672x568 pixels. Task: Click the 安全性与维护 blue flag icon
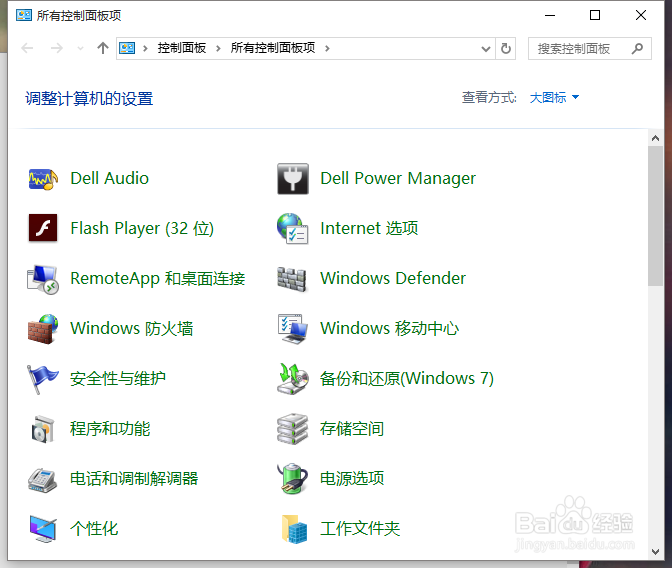[x=42, y=379]
